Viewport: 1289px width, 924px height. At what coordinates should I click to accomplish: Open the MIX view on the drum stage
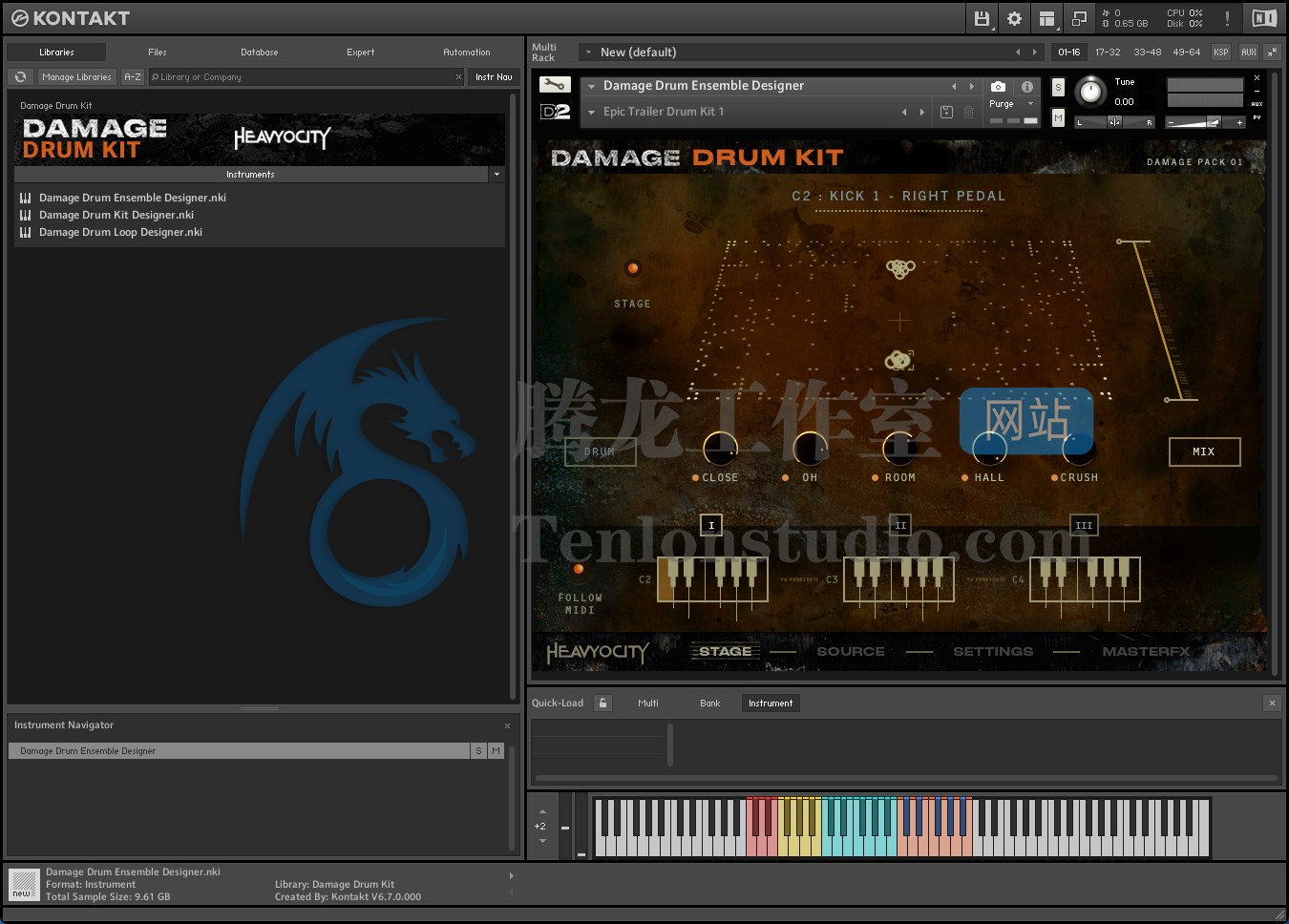(x=1204, y=451)
